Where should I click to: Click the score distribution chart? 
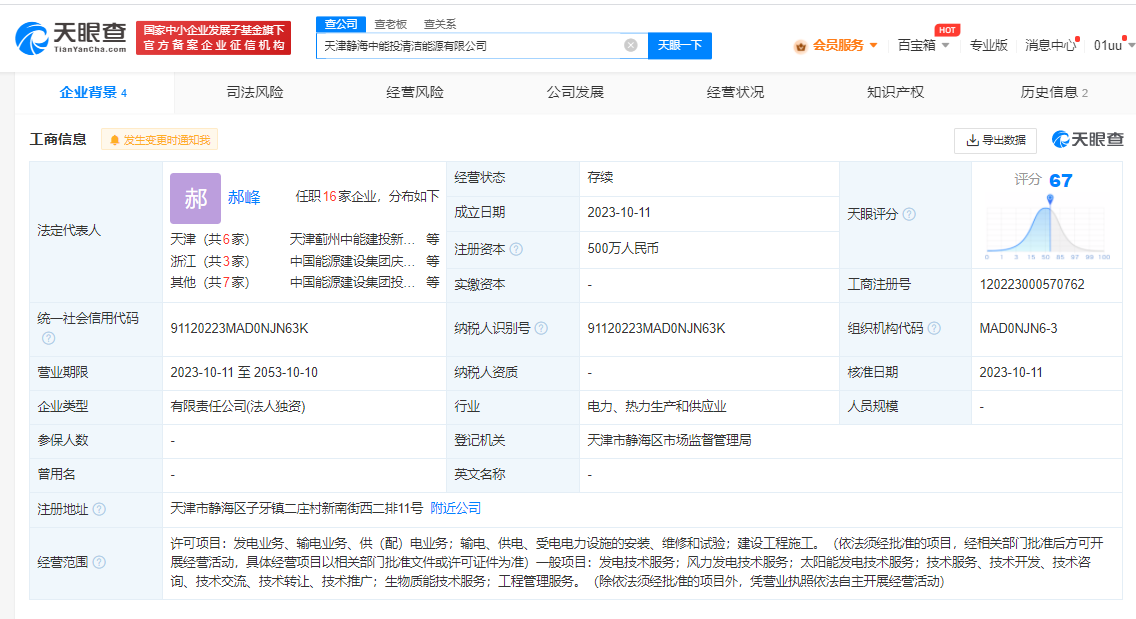coord(1048,230)
